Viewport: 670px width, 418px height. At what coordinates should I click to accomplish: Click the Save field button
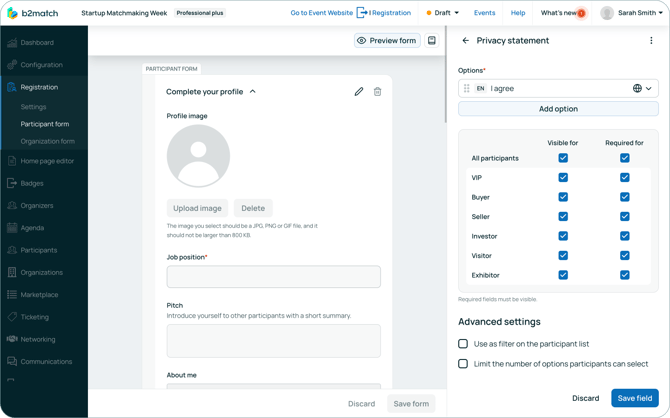[634, 398]
